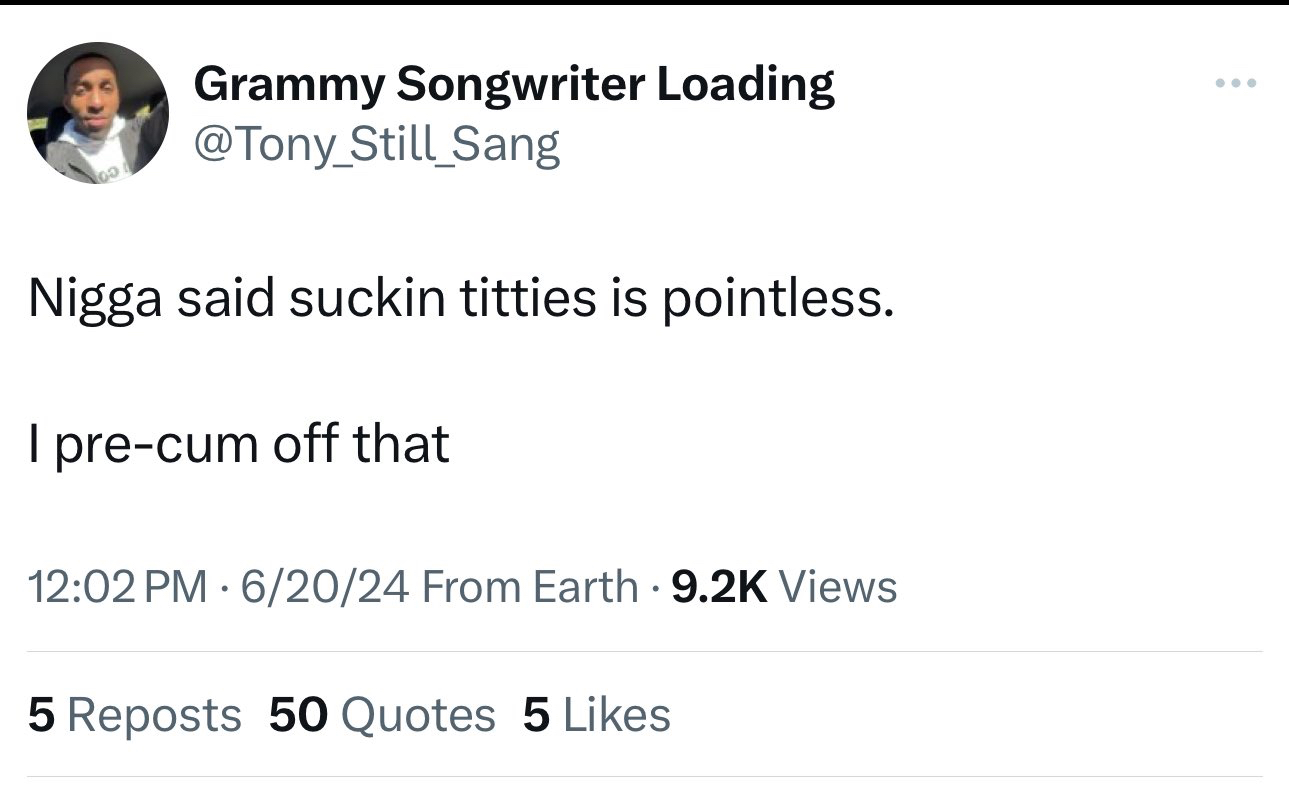Click the tweet author's profile picture
Viewport: 1289px width, 795px height.
point(98,113)
